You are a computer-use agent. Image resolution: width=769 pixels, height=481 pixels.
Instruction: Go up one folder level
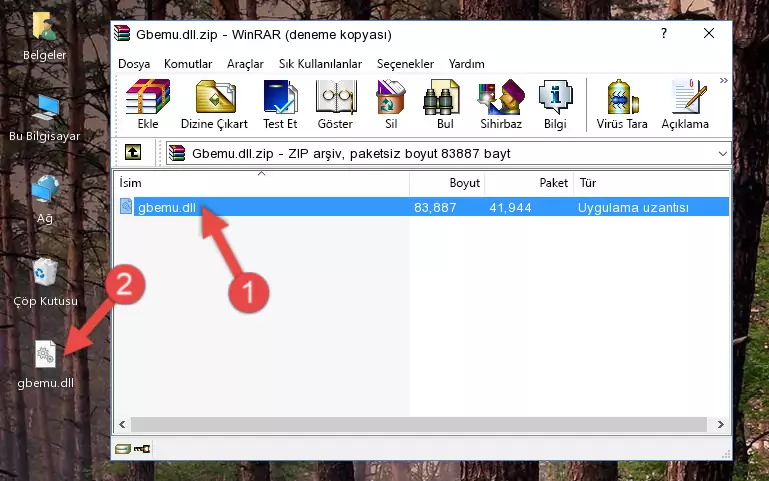click(133, 152)
